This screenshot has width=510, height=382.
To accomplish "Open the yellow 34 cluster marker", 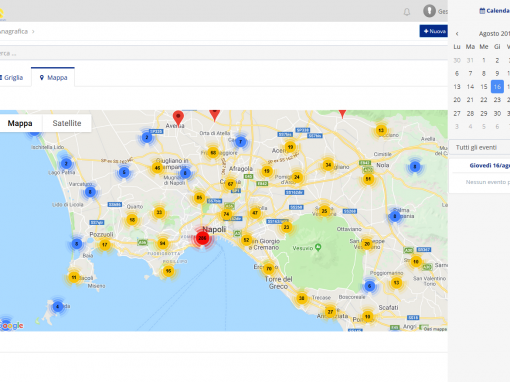I will (328, 164).
